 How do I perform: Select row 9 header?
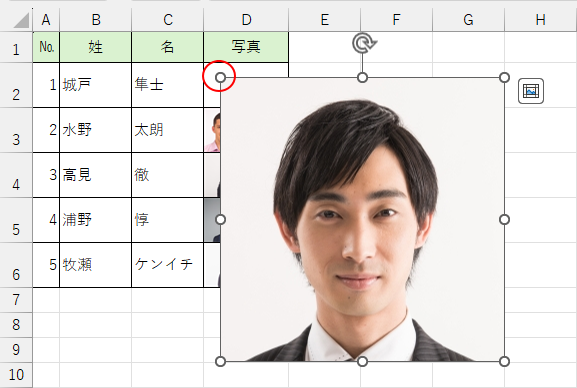[x=16, y=350]
